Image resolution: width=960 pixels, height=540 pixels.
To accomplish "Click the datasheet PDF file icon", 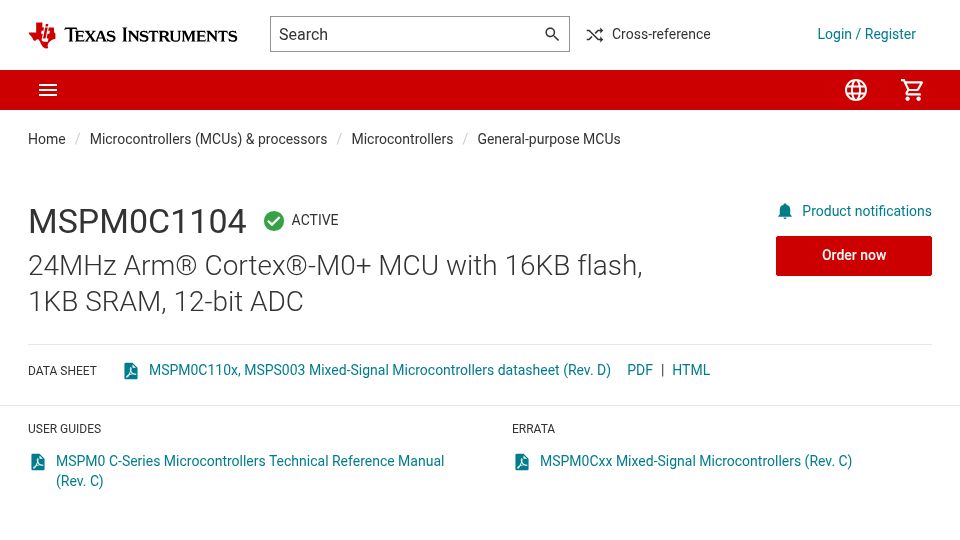I will (x=130, y=371).
